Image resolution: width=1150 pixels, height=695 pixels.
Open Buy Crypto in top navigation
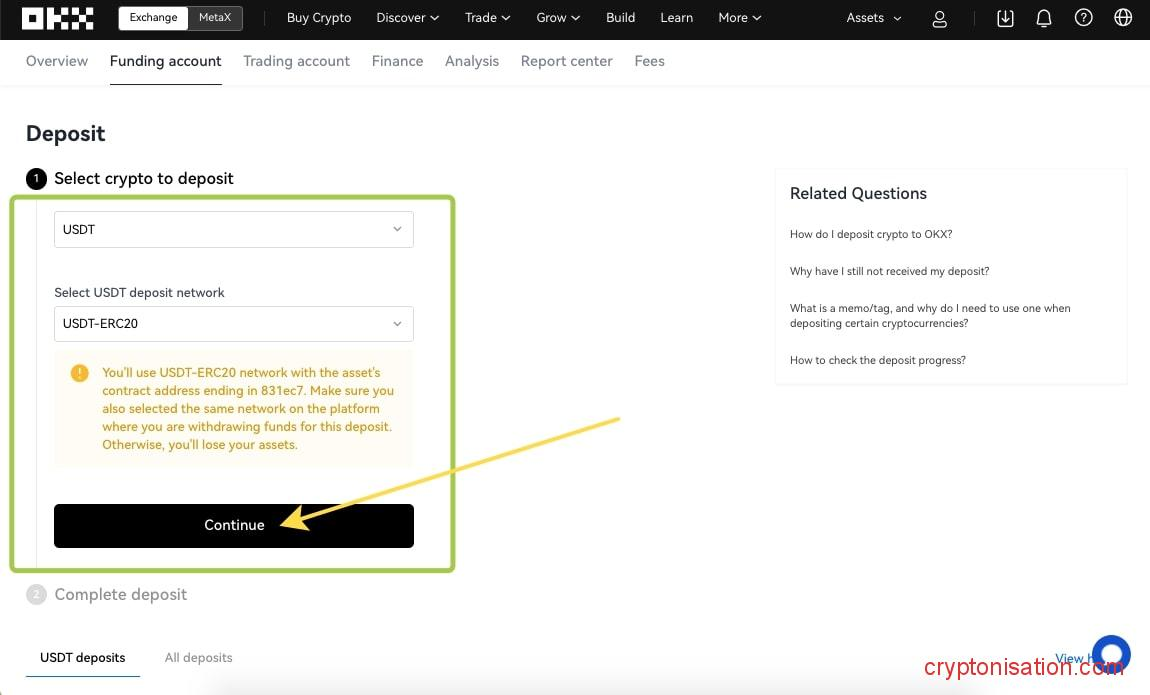319,18
